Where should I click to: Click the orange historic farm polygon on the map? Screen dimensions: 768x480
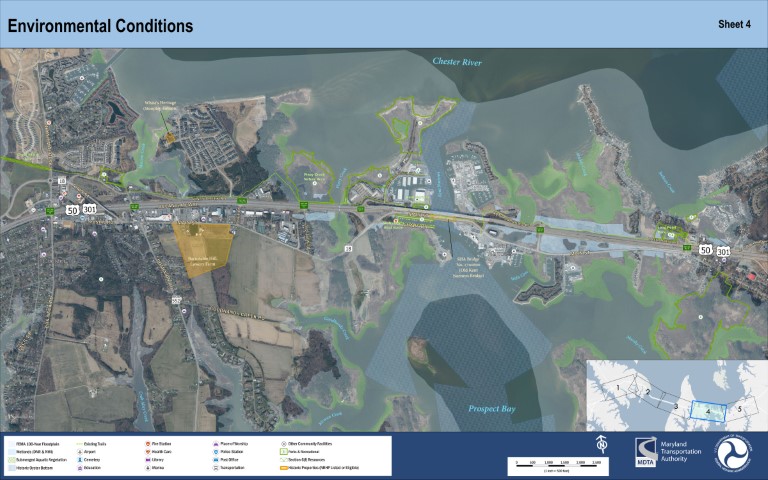(x=204, y=248)
